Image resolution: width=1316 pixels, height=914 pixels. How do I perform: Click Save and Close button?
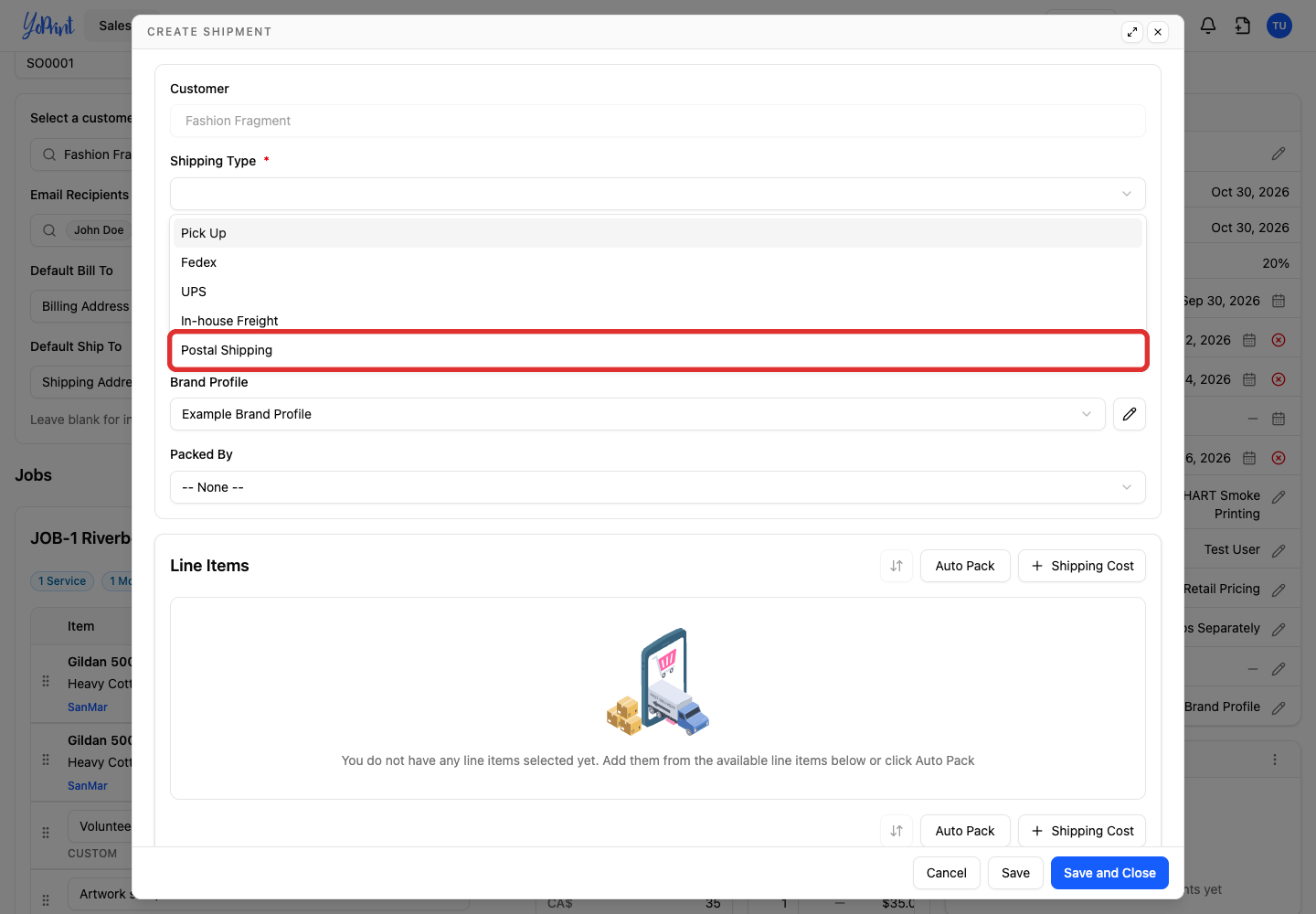[1109, 873]
